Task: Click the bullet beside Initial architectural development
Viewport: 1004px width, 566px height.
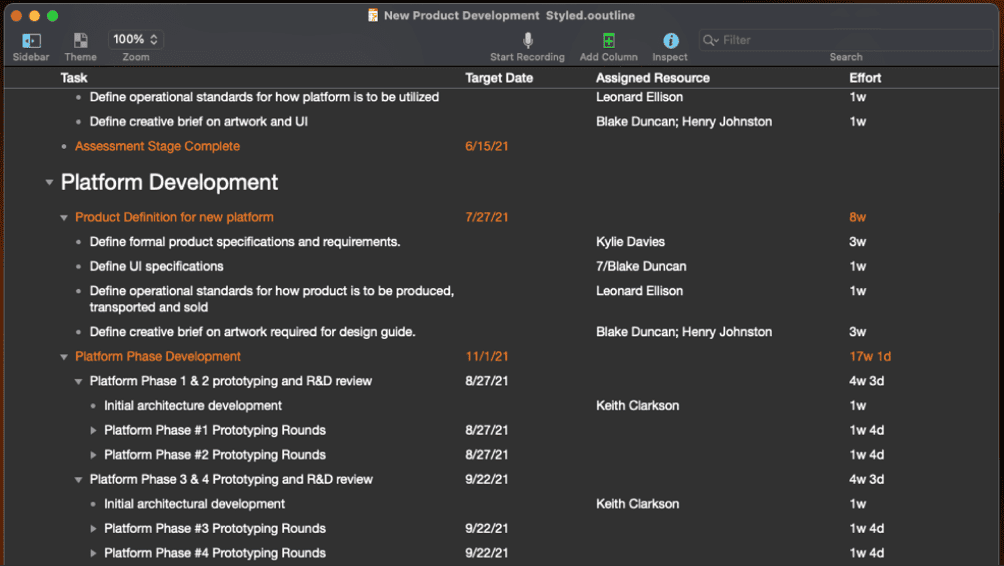Action: click(93, 505)
